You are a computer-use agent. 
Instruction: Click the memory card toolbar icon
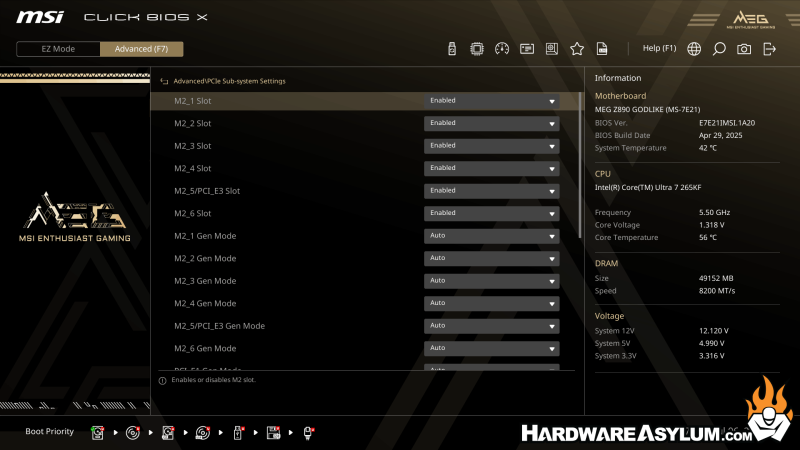point(527,49)
